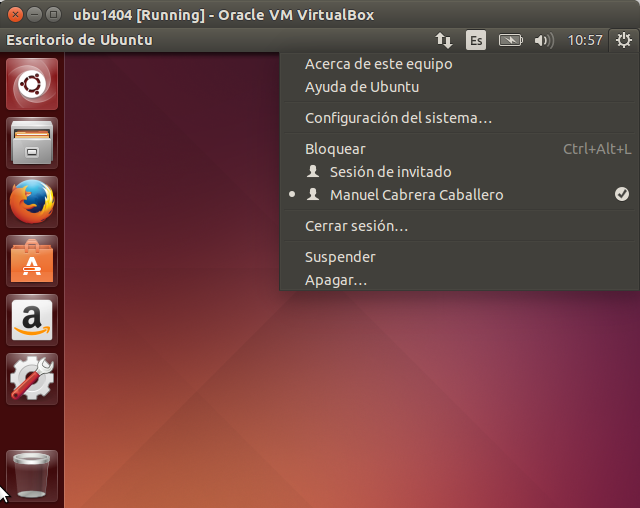The image size is (640, 508).
Task: Click the Escritorio de Ubuntu panel title
Action: pos(80,40)
